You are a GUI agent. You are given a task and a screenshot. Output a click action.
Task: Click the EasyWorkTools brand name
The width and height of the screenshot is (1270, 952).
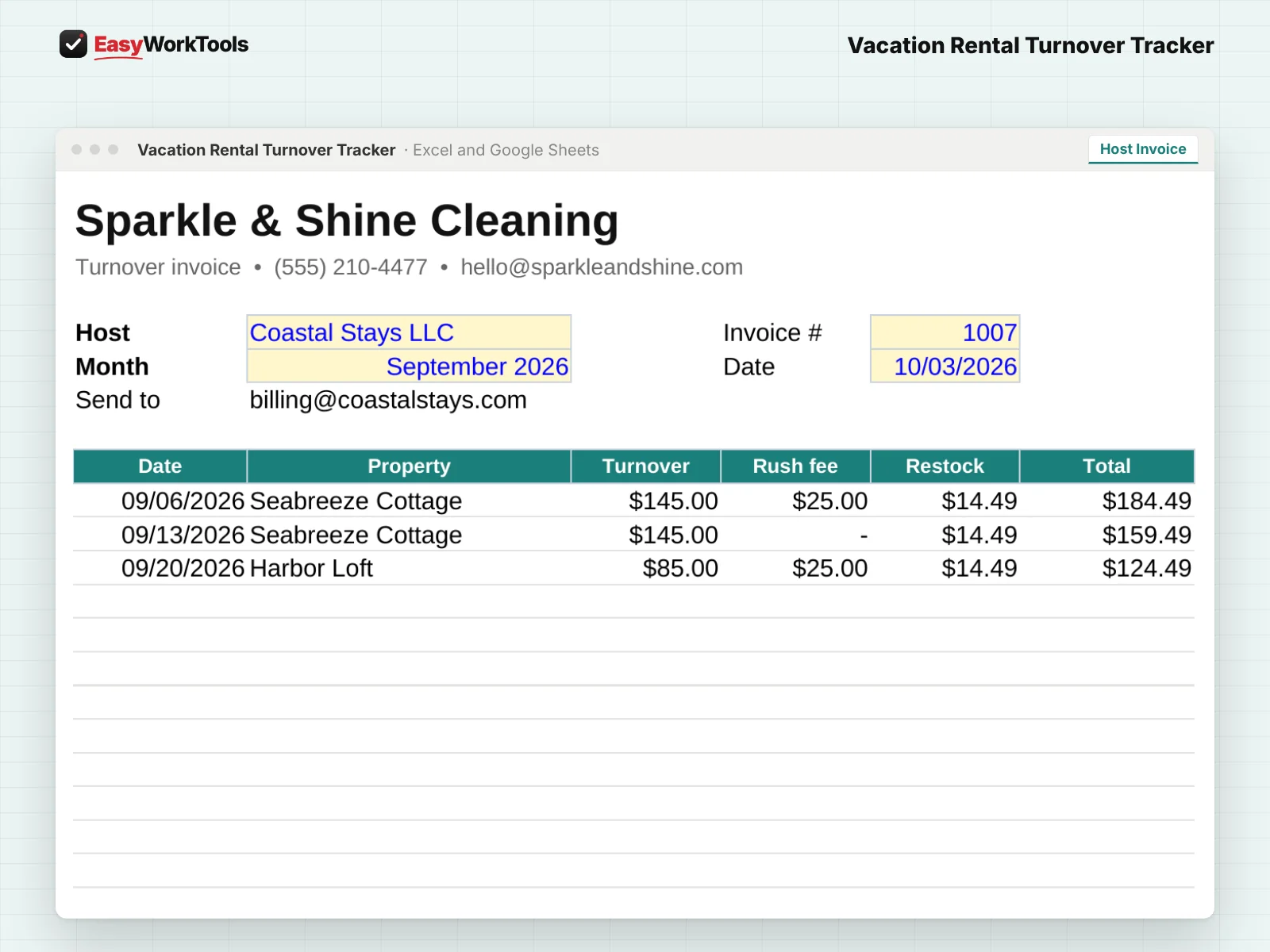click(171, 44)
